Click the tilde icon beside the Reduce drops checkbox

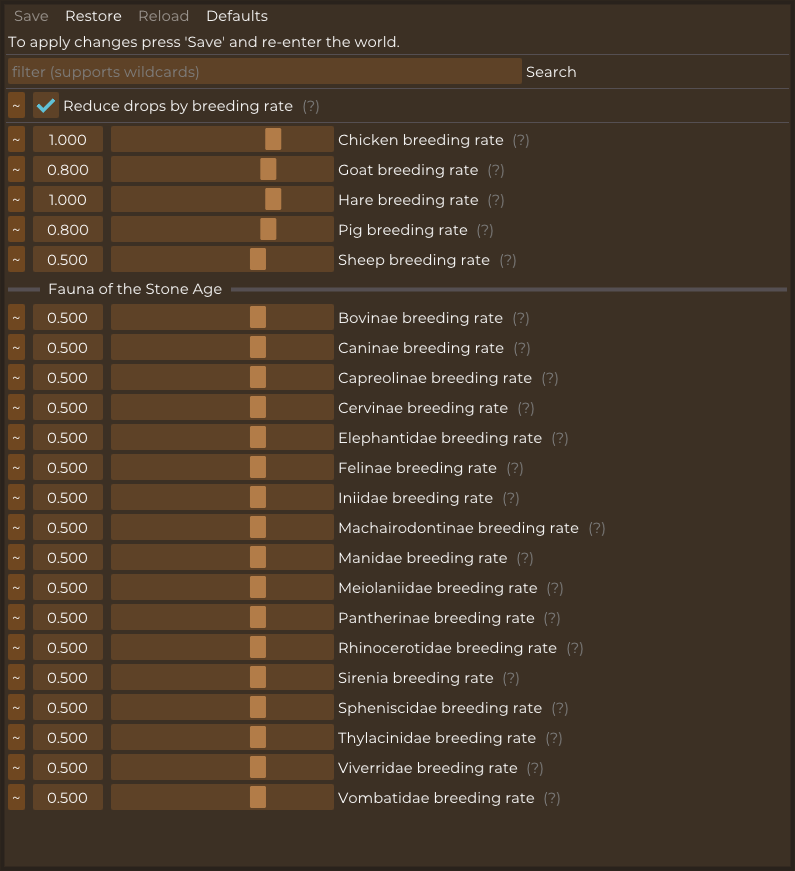click(16, 106)
